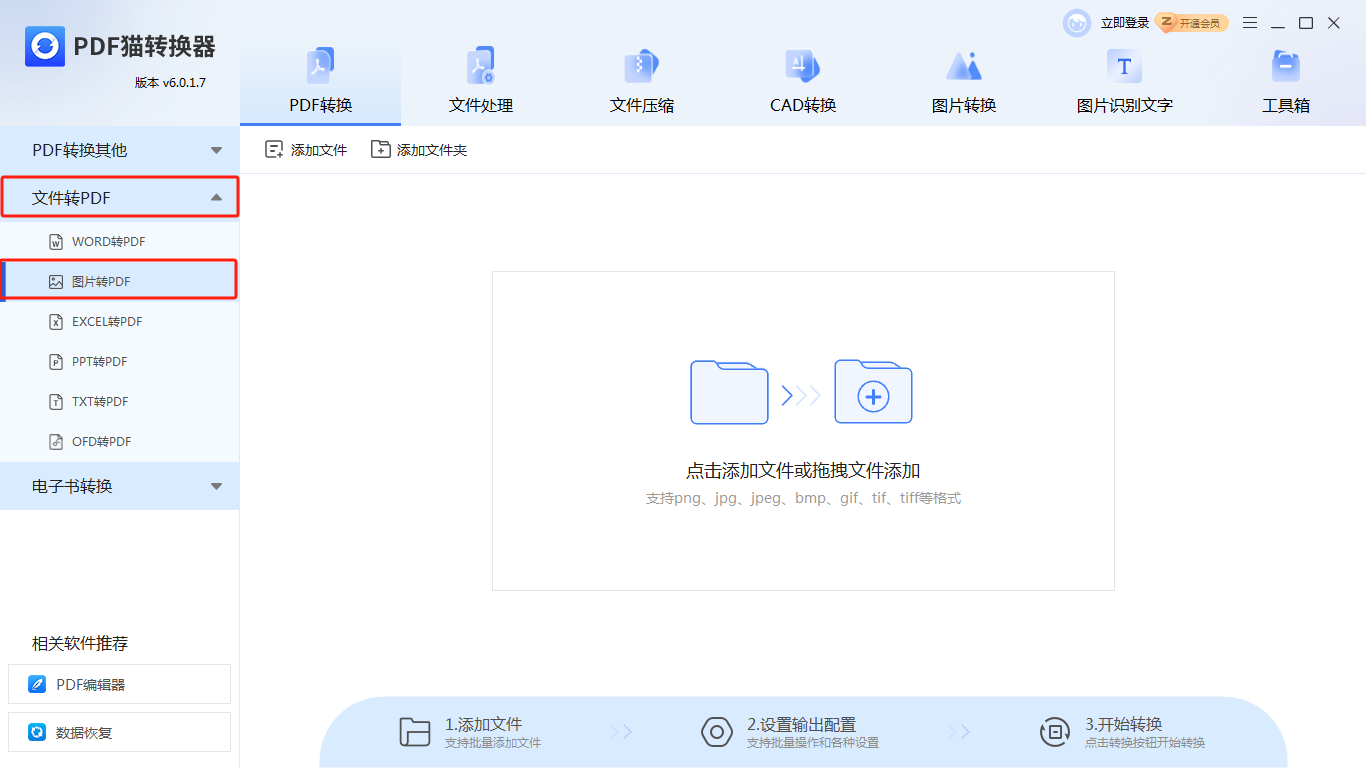Click the 工具箱 toolbox icon
Viewport: 1366px width, 768px height.
(x=1285, y=66)
